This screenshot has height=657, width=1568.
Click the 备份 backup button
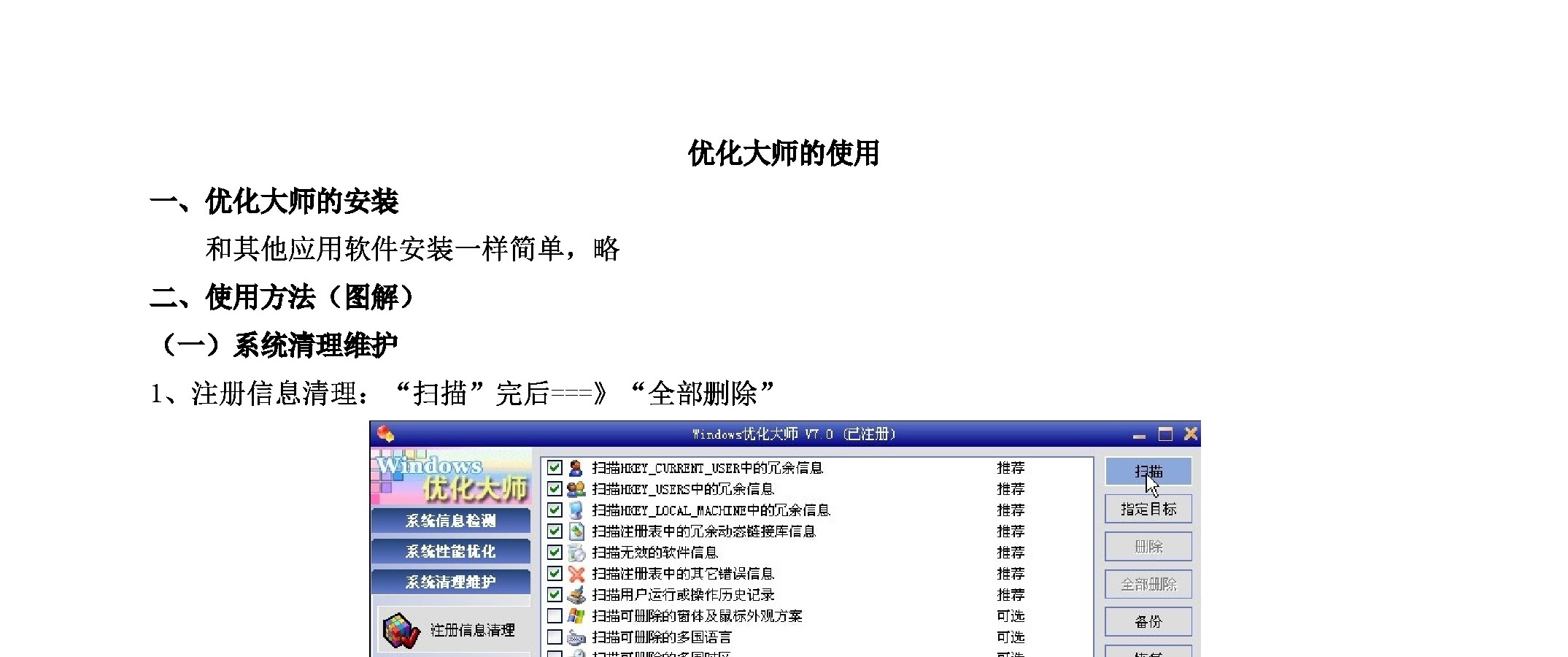click(1148, 622)
